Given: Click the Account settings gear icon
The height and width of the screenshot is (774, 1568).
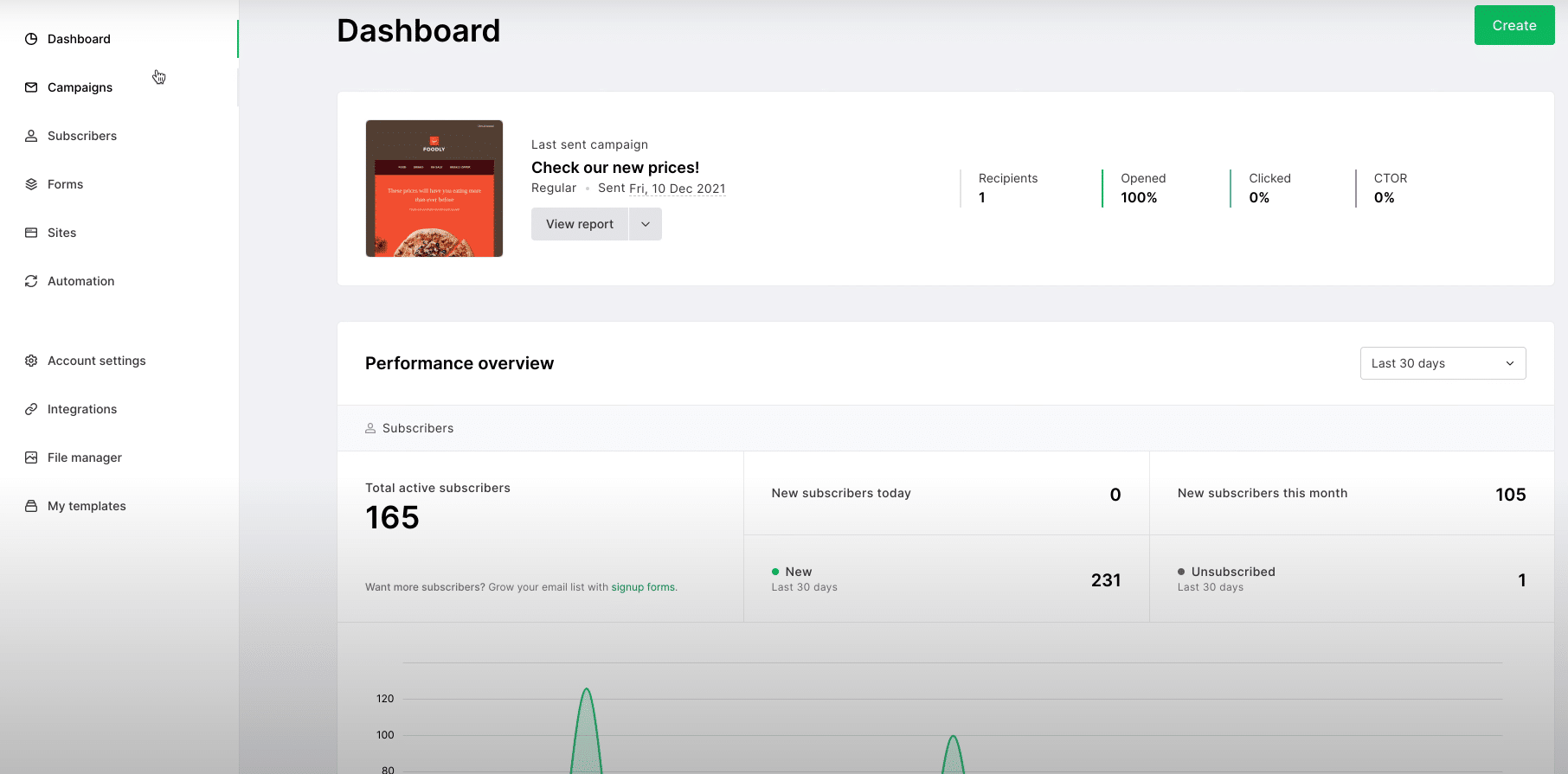Looking at the screenshot, I should (31, 361).
